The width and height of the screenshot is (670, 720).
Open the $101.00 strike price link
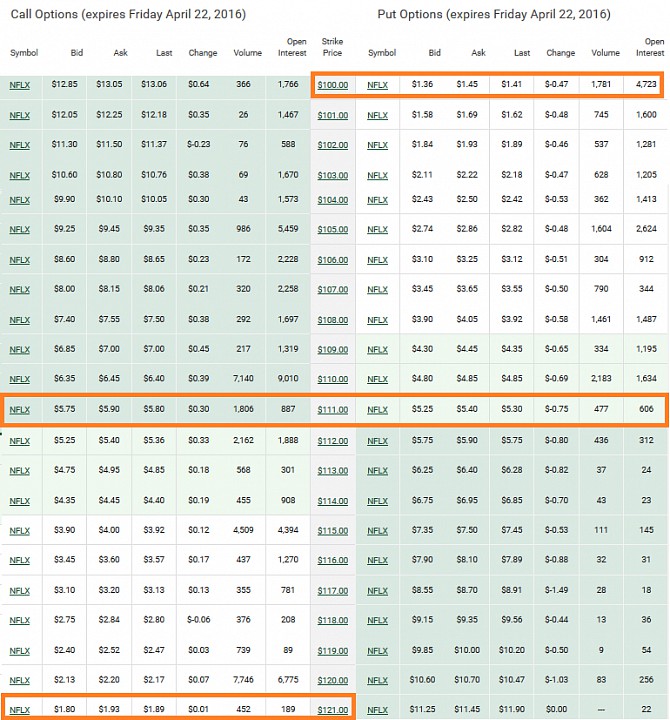pos(332,115)
